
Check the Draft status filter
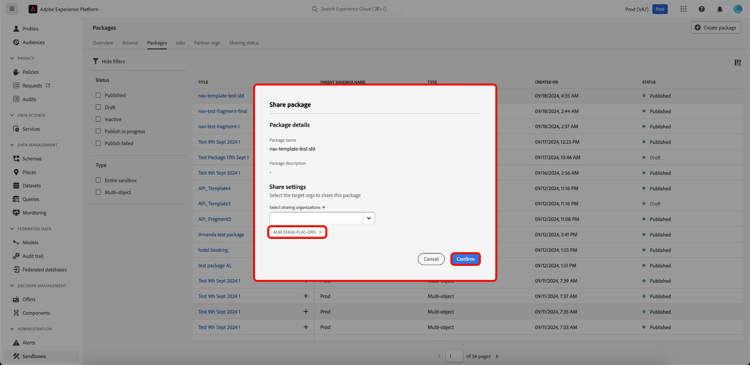coord(98,107)
